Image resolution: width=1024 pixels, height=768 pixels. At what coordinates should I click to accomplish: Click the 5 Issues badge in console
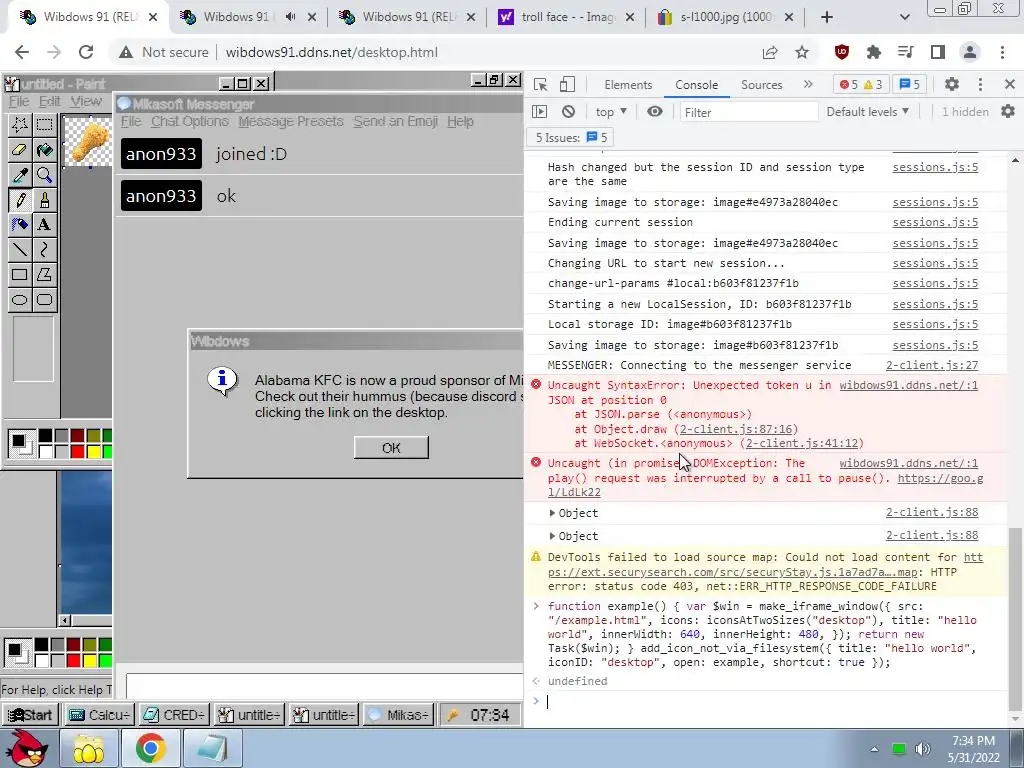pyautogui.click(x=571, y=138)
